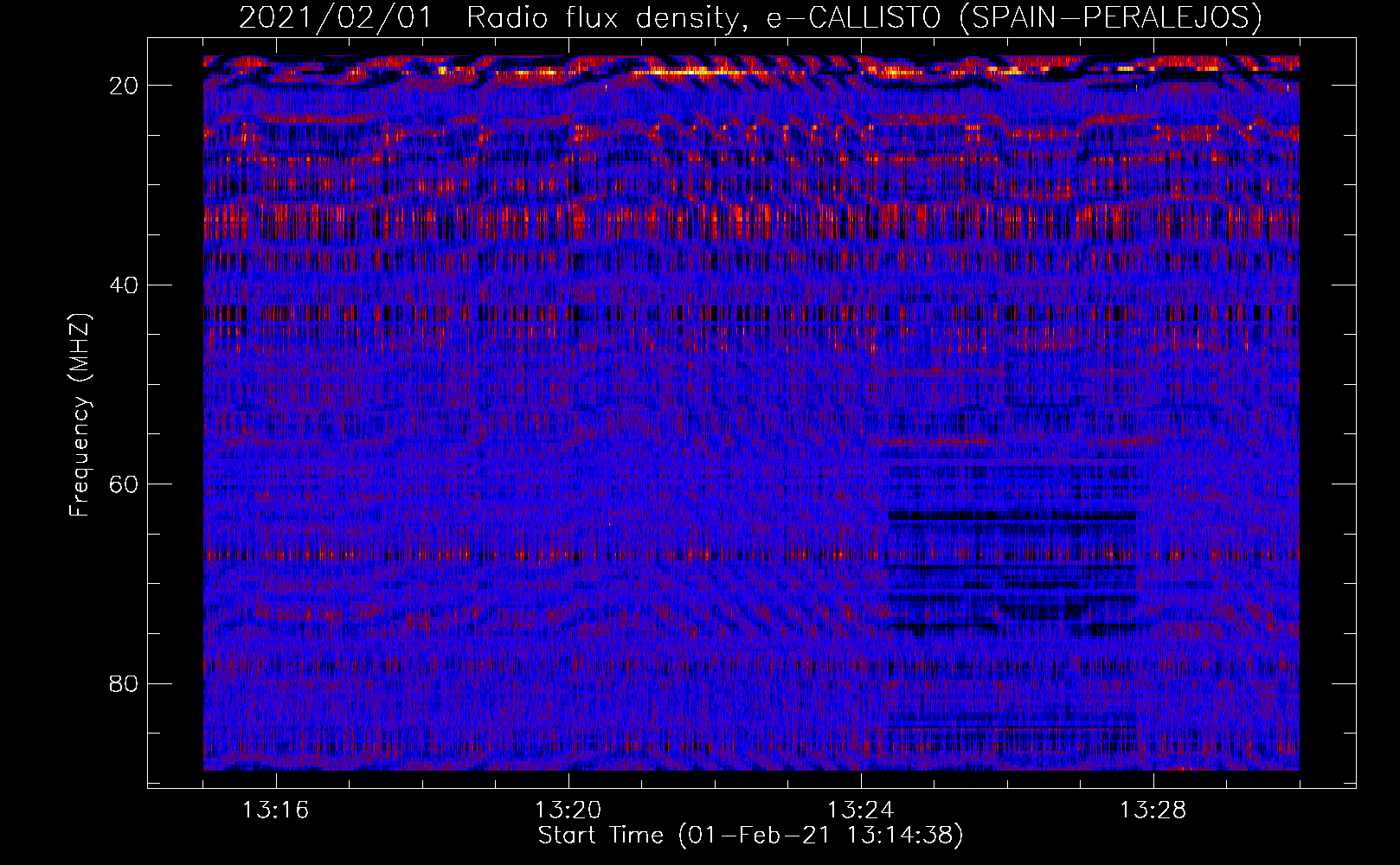The width and height of the screenshot is (1400, 865).
Task: Click the 13:28 time tick label
Action: point(1153,811)
